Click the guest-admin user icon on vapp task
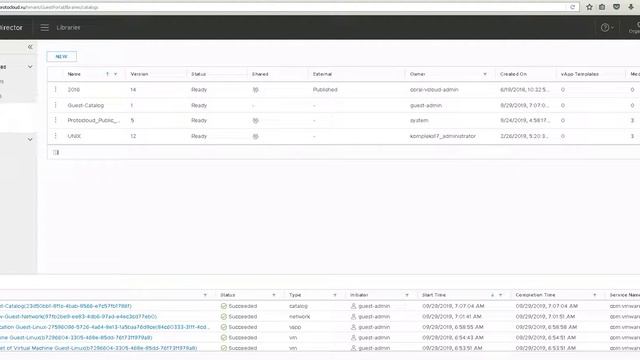640x360 pixels. [353, 327]
